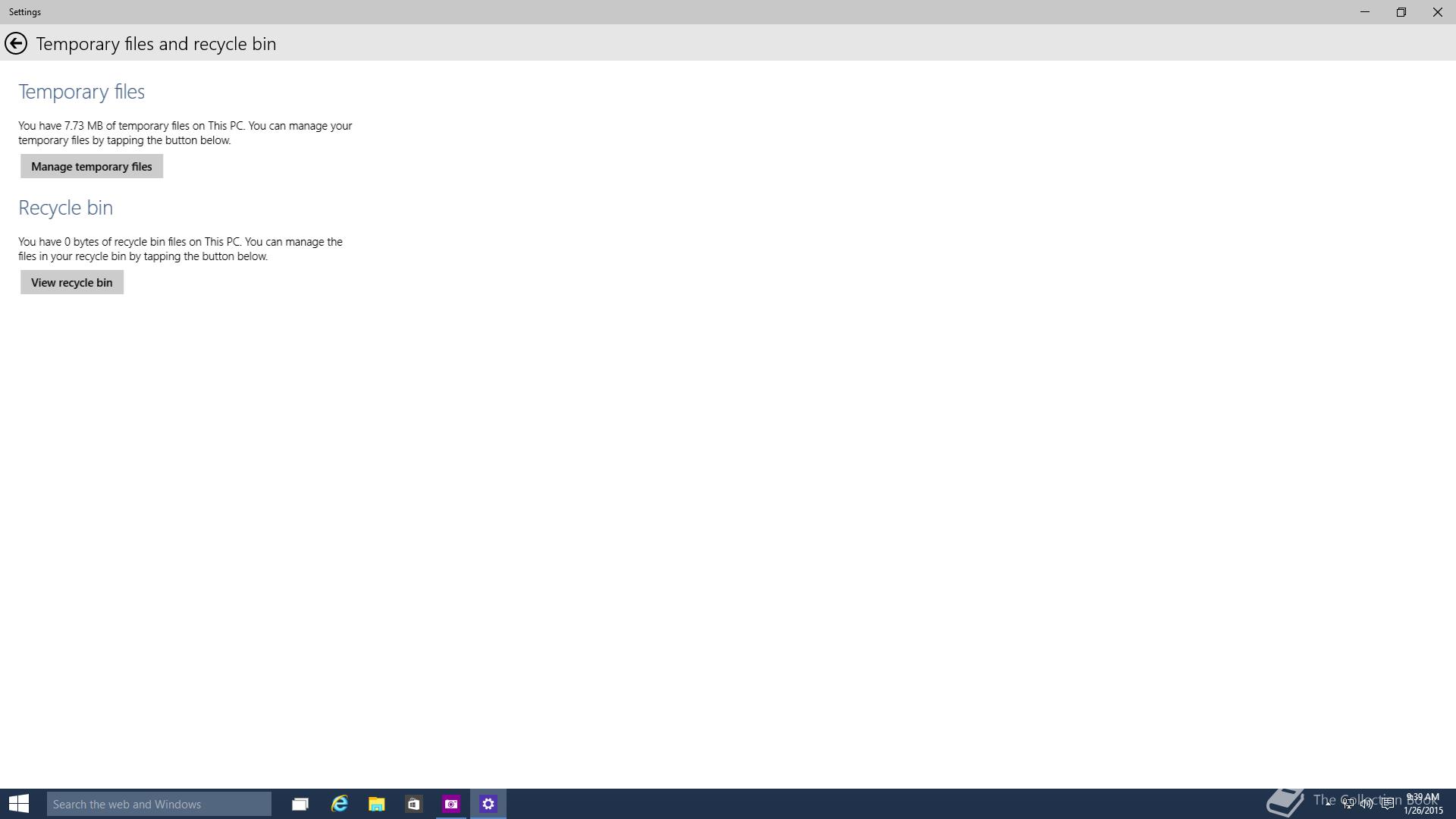Restore down the Settings window

tap(1401, 12)
